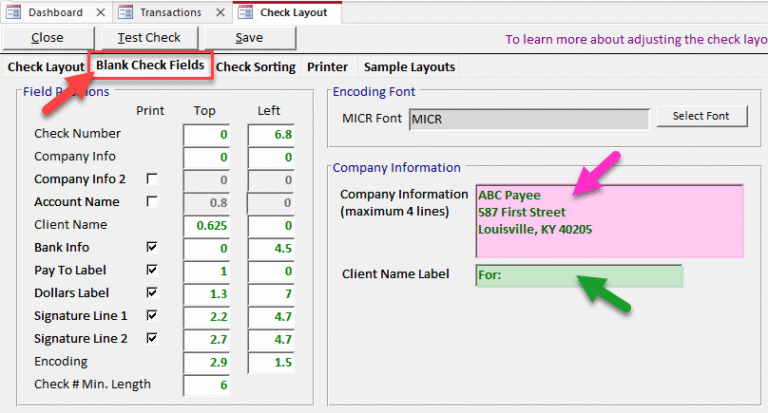The height and width of the screenshot is (413, 768).
Task: Close the Dashboard tab
Action: click(100, 12)
